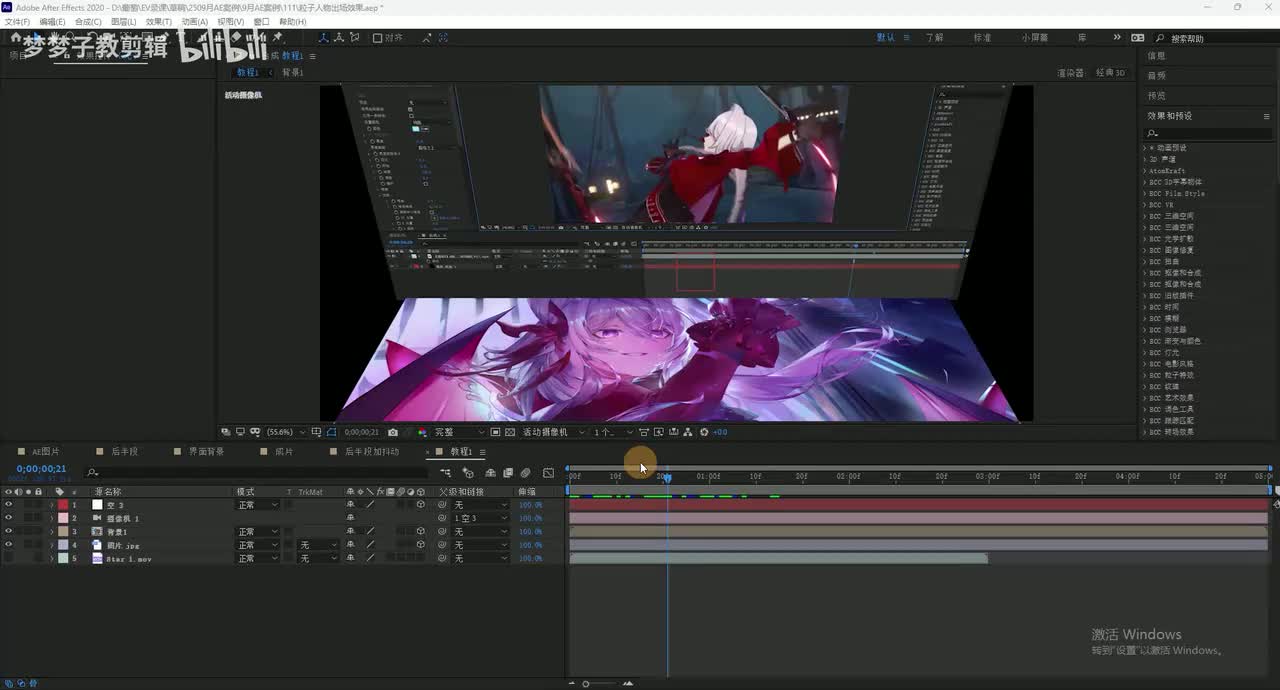Viewport: 1280px width, 690px height.
Task: Open the 编辑(E) menu
Action: point(53,21)
